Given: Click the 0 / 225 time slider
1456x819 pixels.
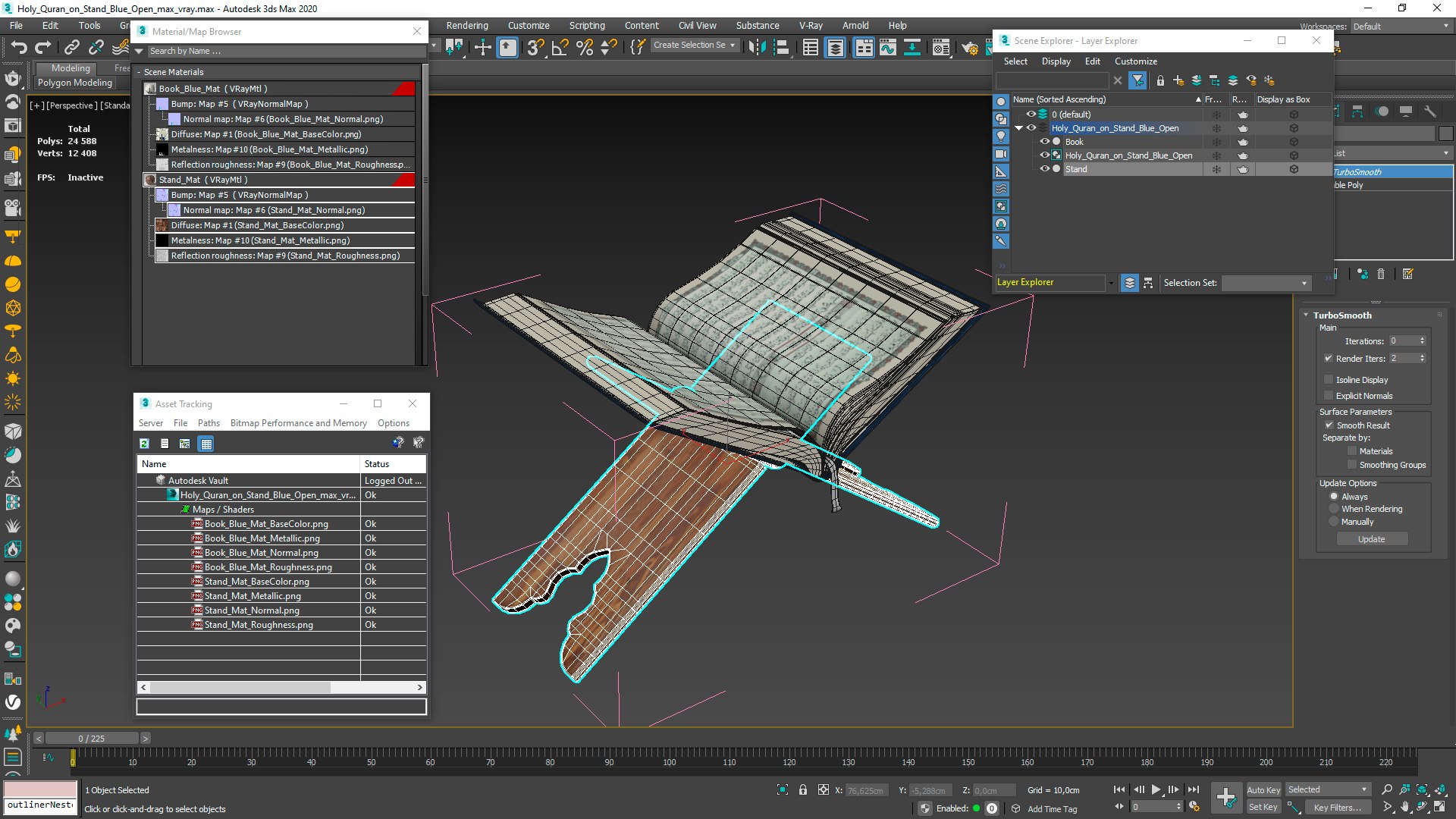Looking at the screenshot, I should [x=92, y=739].
